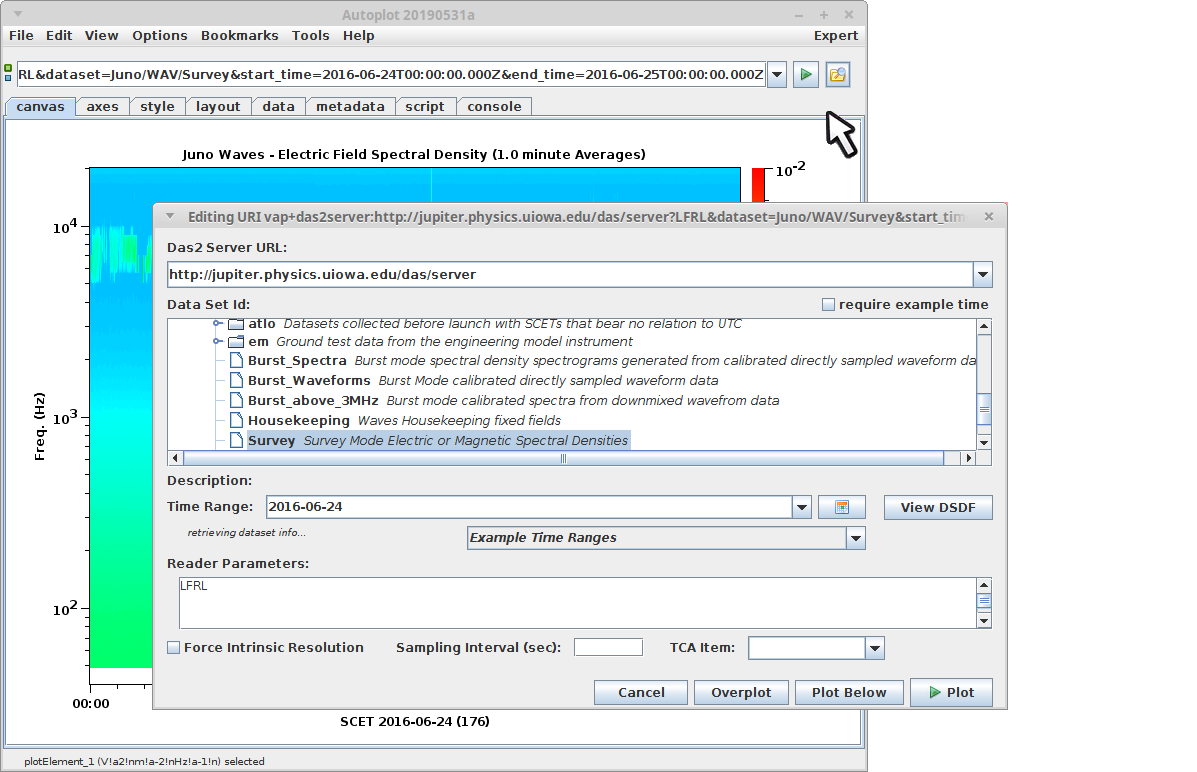Open the Tools menu
The image size is (1197, 772).
coord(311,36)
